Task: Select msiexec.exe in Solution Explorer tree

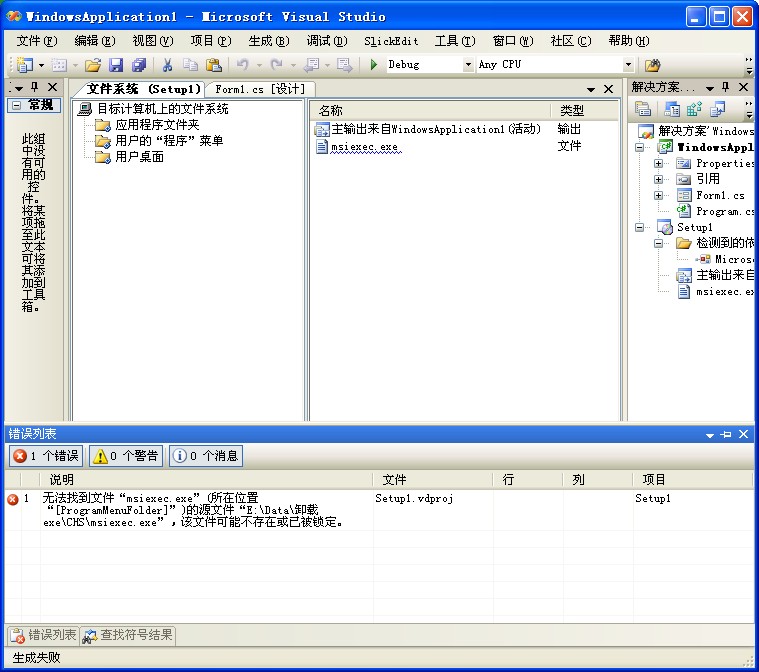Action: click(725, 291)
